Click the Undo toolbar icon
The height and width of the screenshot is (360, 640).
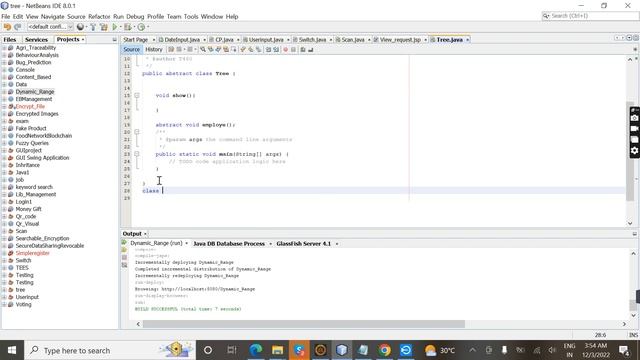coord(7,27)
